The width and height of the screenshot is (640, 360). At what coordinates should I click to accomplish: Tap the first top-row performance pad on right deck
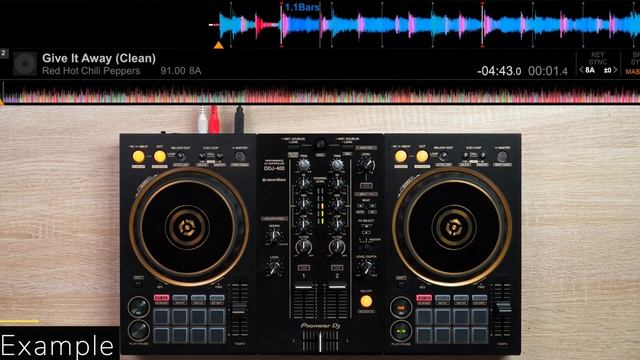tap(424, 317)
